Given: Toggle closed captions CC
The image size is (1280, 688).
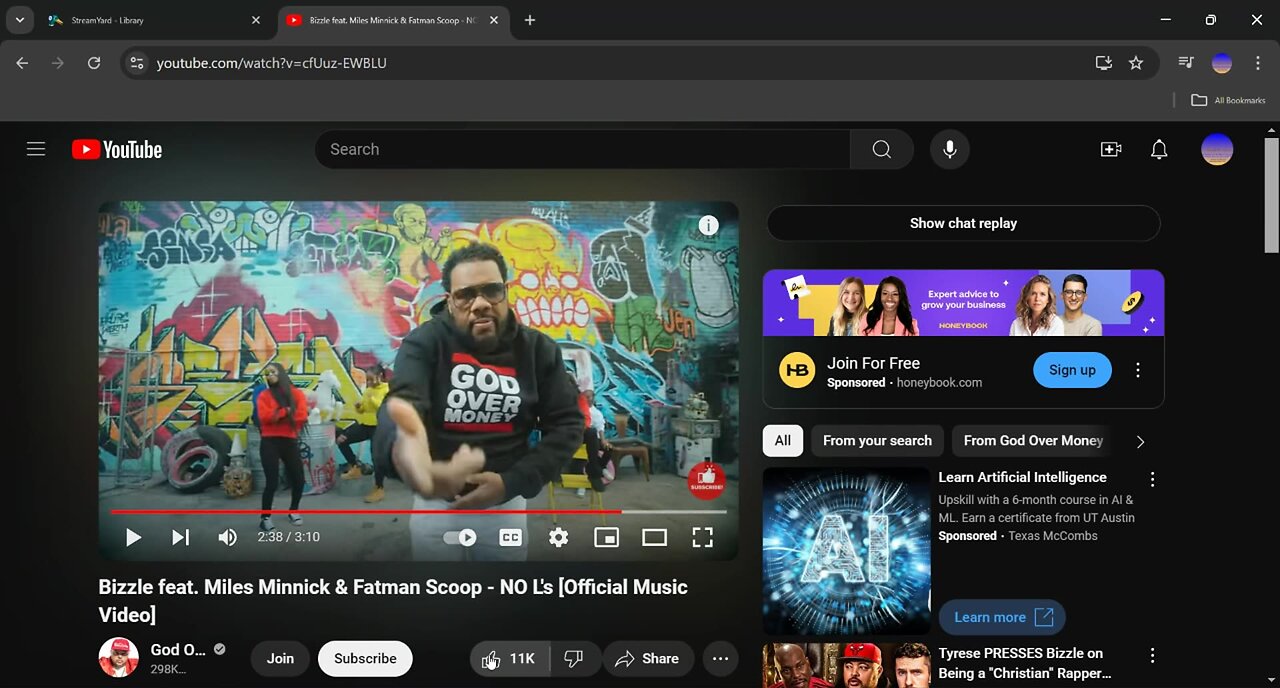Looking at the screenshot, I should point(510,537).
